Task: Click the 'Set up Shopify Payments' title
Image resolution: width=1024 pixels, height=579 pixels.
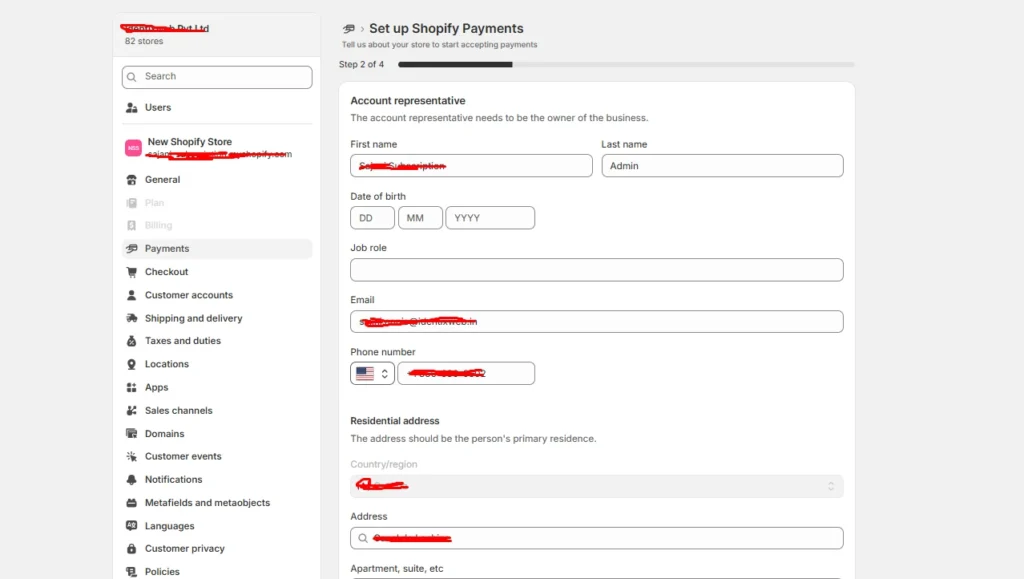Action: [x=446, y=29]
